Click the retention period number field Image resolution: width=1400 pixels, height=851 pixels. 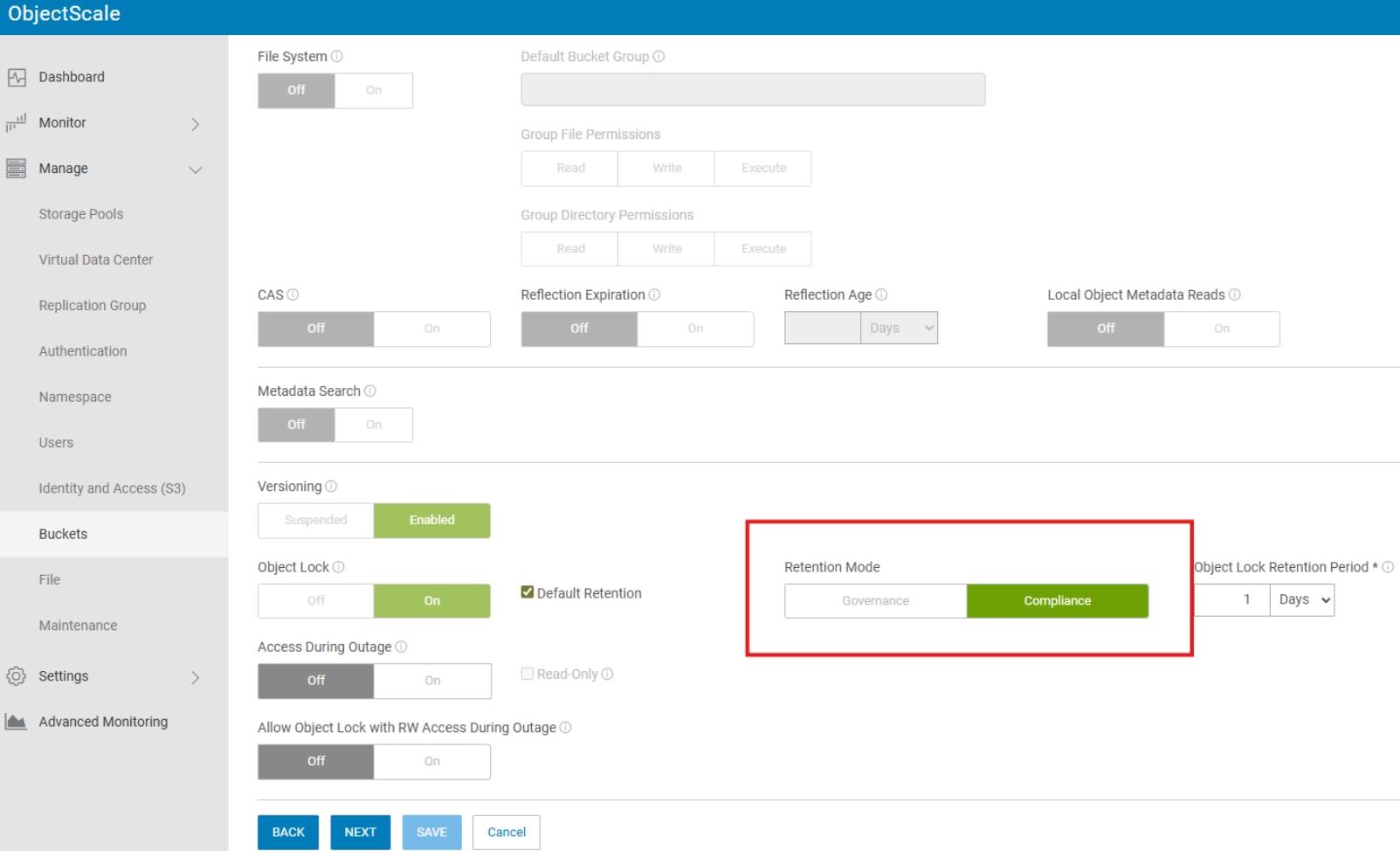point(1232,600)
